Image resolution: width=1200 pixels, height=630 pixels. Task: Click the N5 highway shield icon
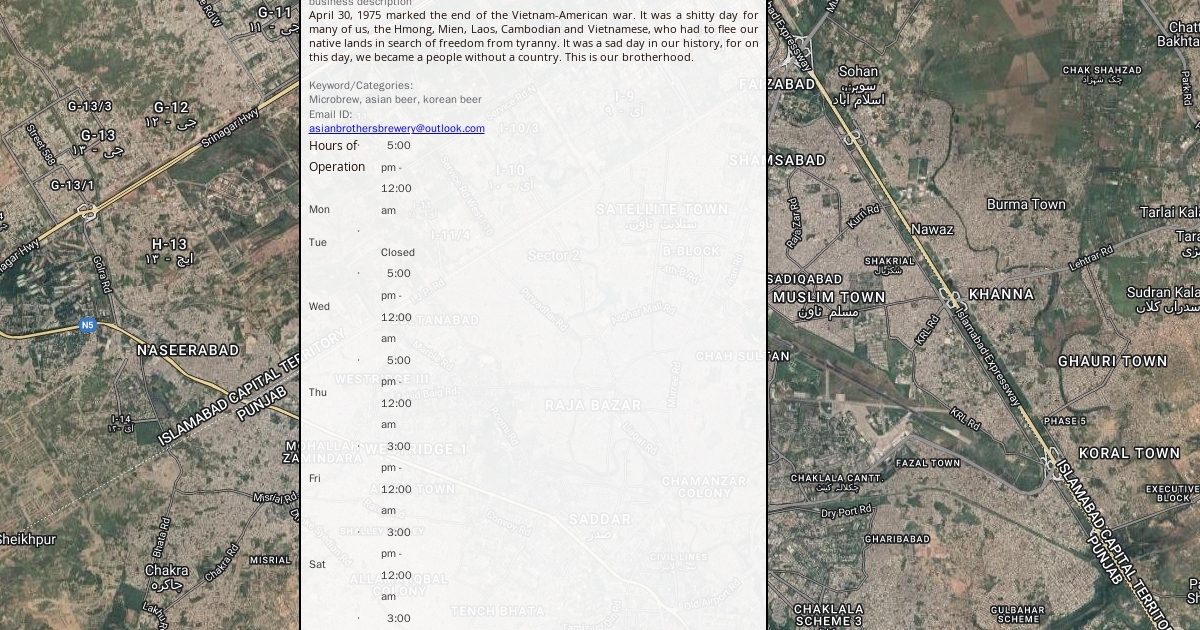pyautogui.click(x=88, y=325)
